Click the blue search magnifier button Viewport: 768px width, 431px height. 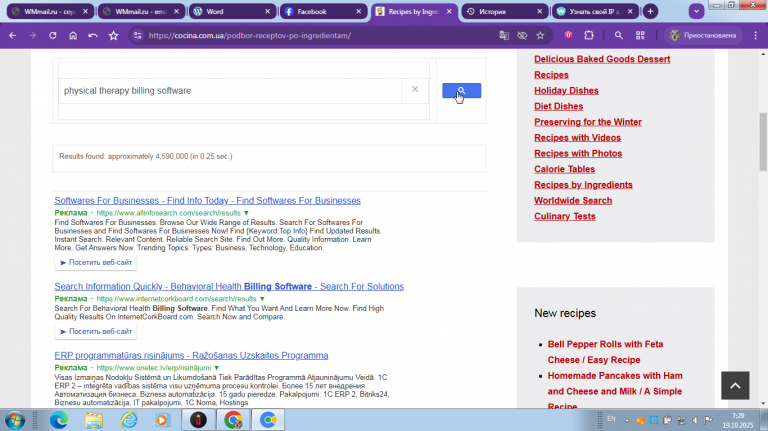461,91
